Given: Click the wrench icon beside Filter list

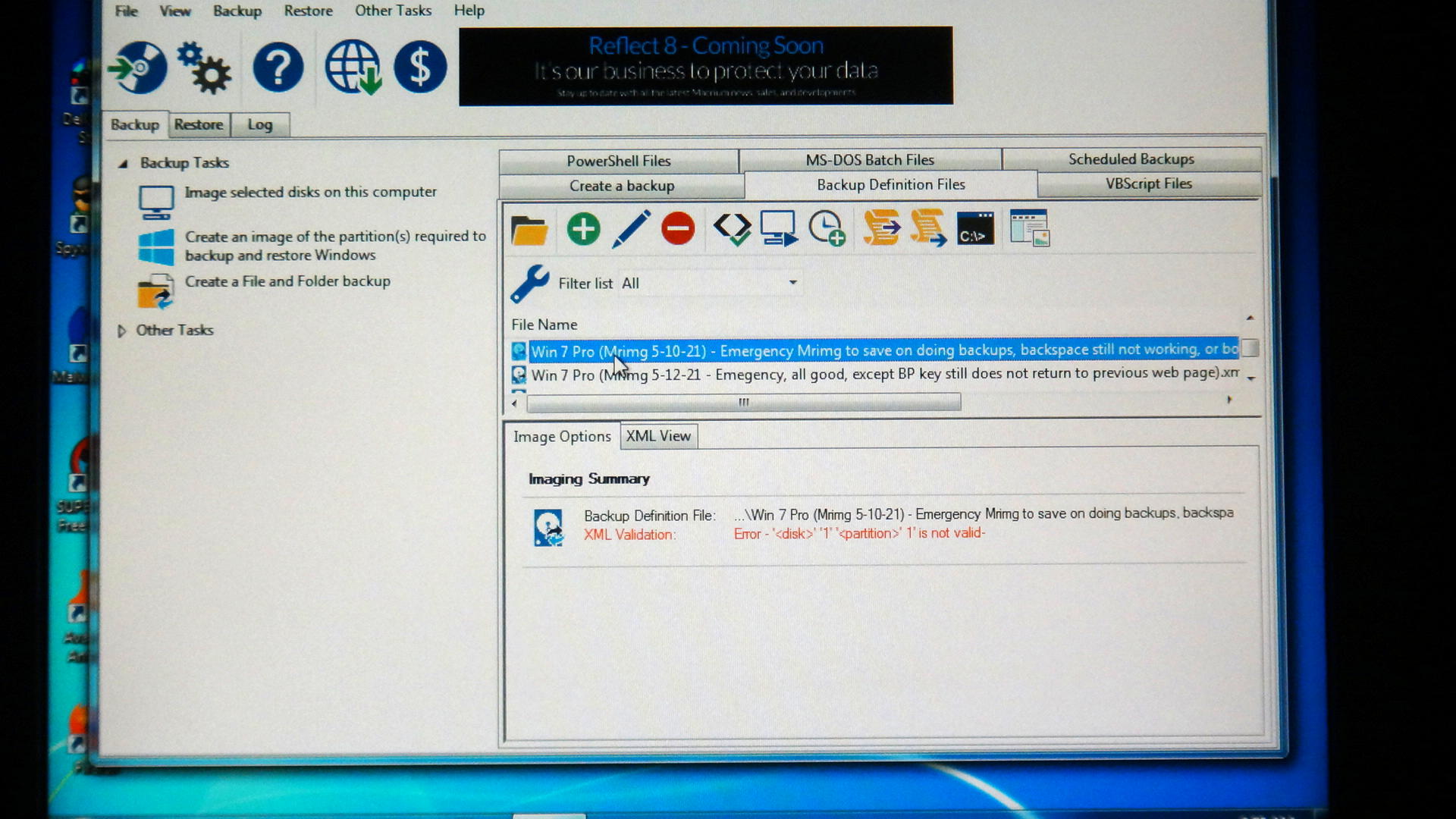Looking at the screenshot, I should [x=529, y=284].
